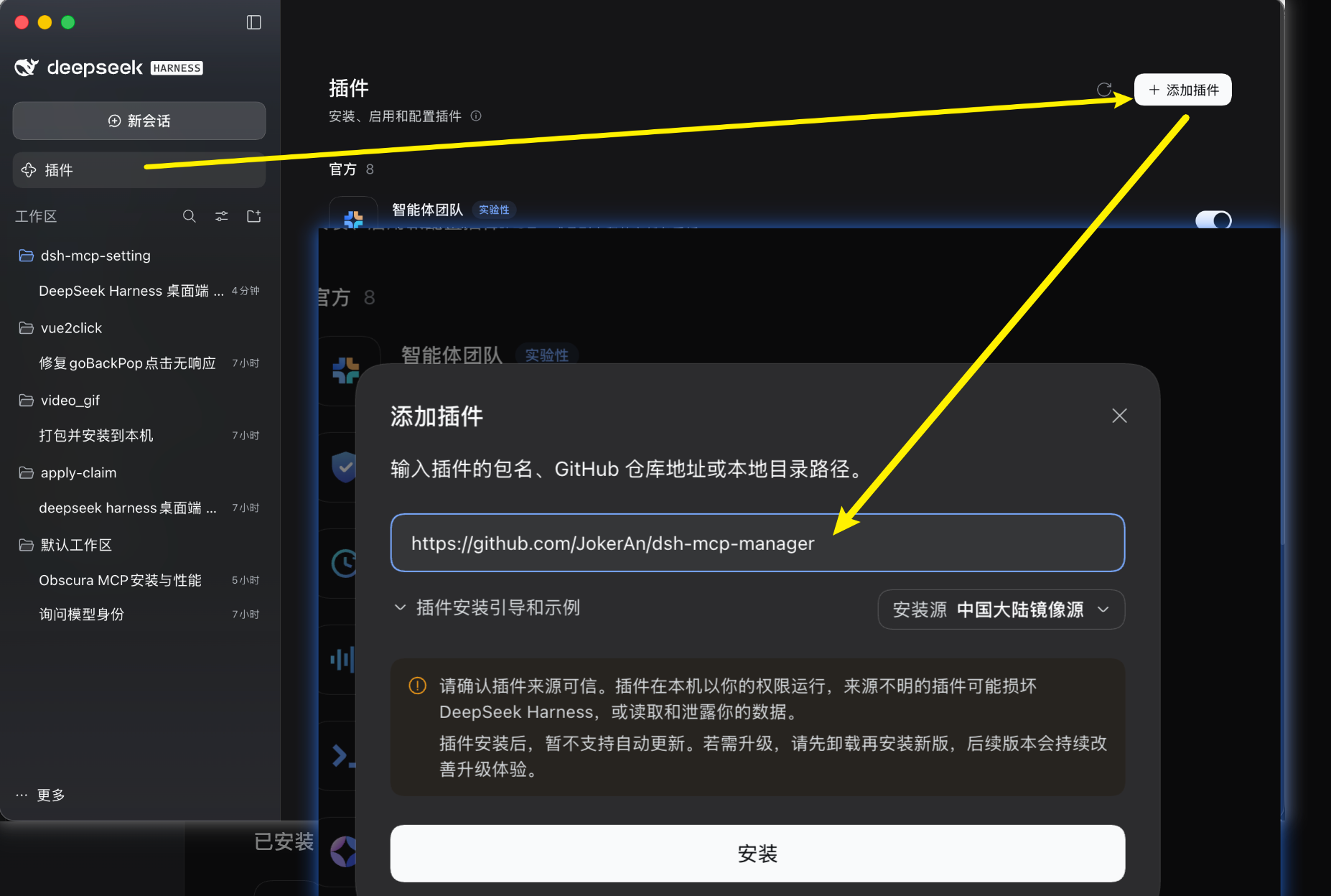Click the DeepSeek whale logo
Screen dimensions: 1331x896
(x=27, y=67)
